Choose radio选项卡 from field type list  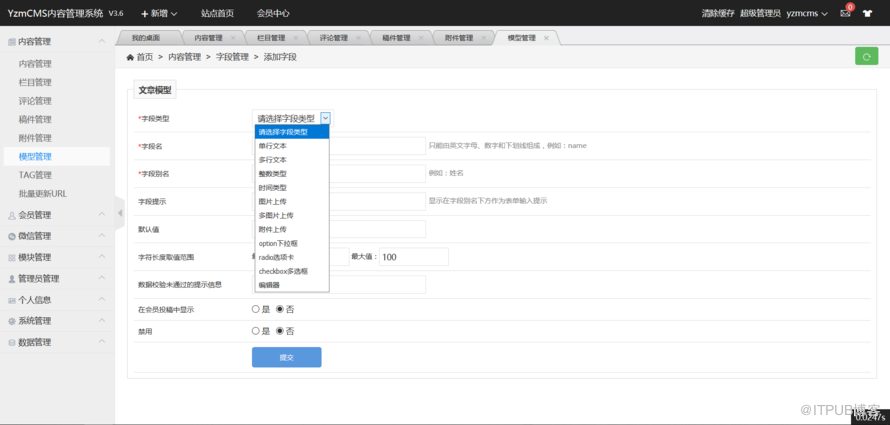point(292,257)
